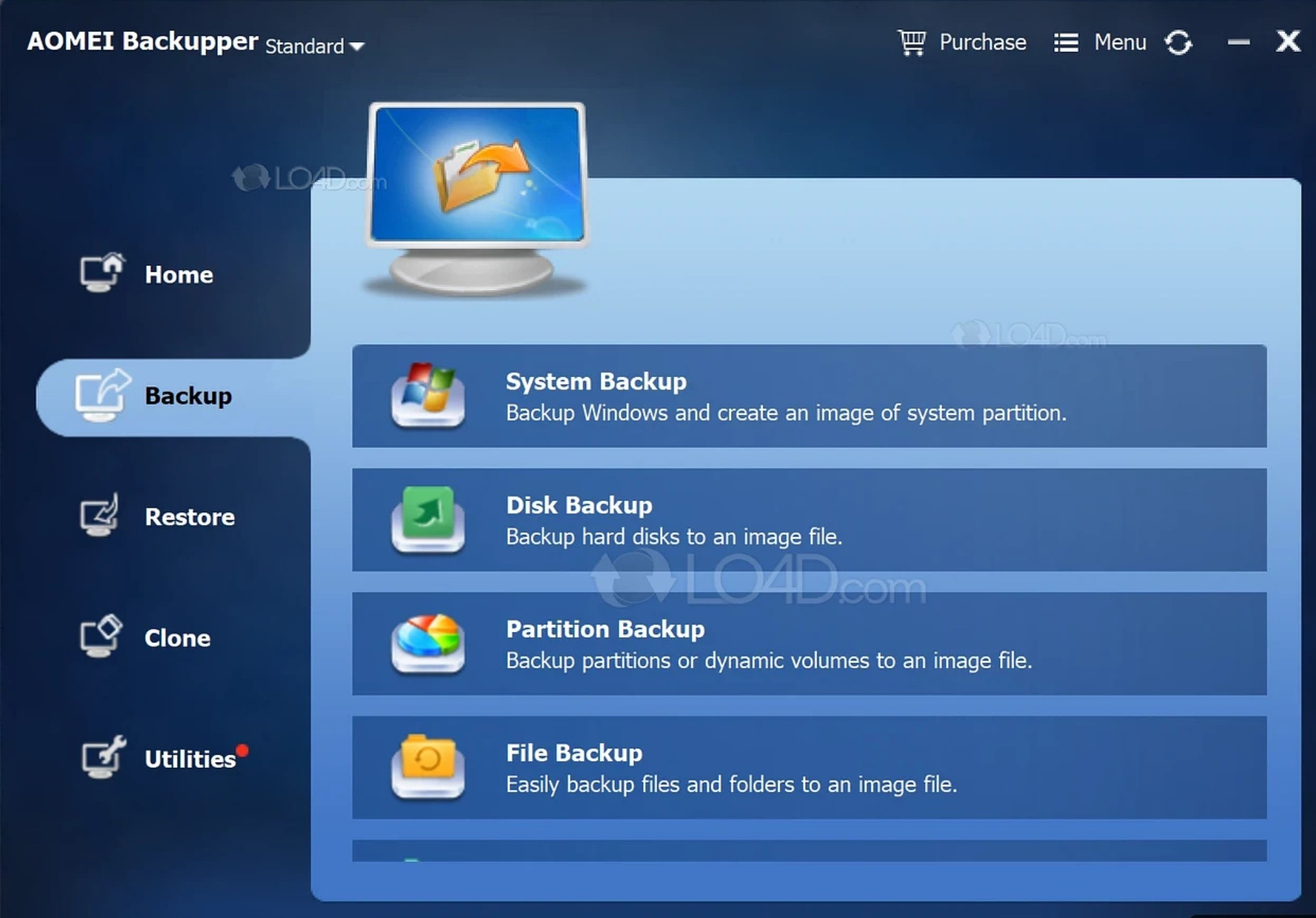Click the File Backup folder icon
The width and height of the screenshot is (1316, 918).
coord(428,767)
